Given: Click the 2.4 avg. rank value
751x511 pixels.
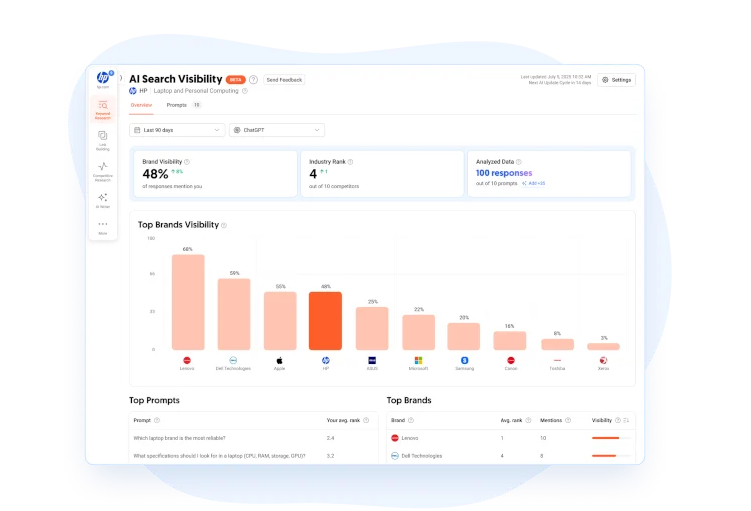Looking at the screenshot, I should (330, 438).
